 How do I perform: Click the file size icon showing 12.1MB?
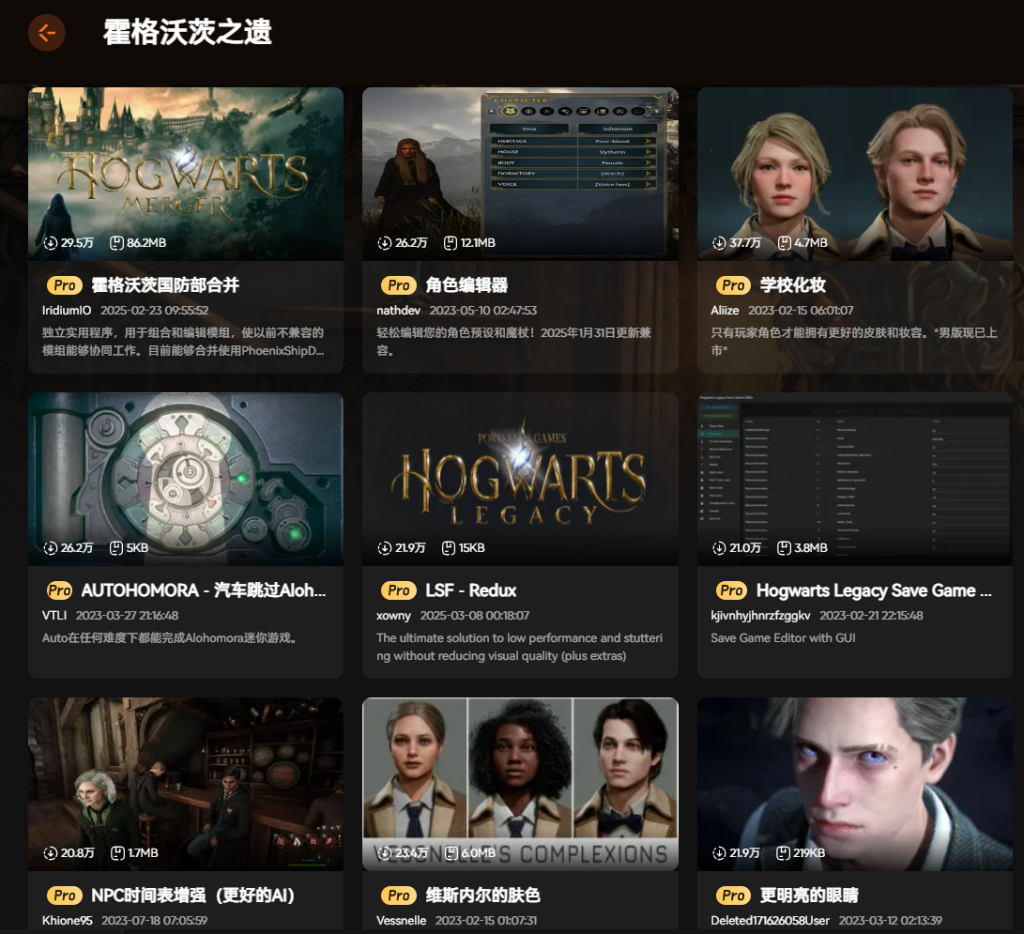click(450, 243)
